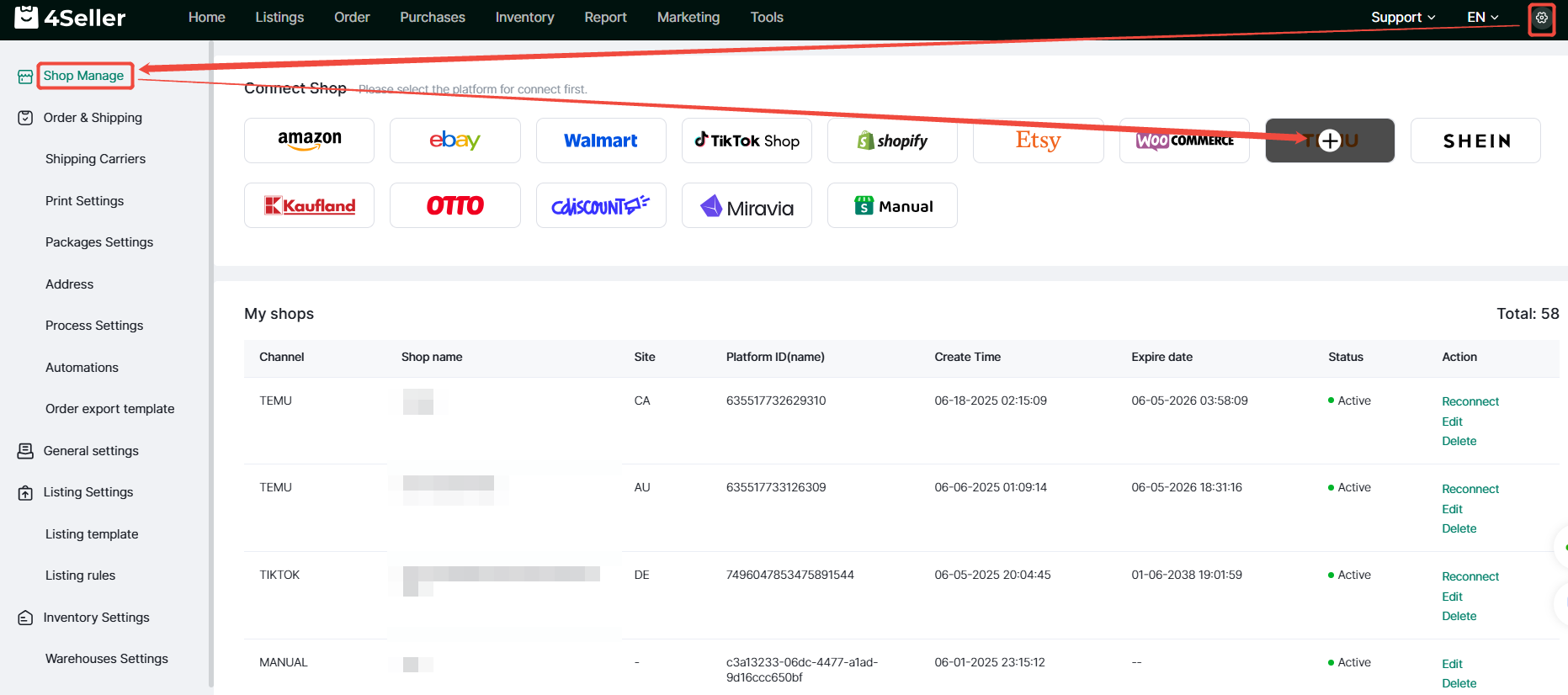Open the Listings menu
The height and width of the screenshot is (695, 1568).
click(x=279, y=17)
